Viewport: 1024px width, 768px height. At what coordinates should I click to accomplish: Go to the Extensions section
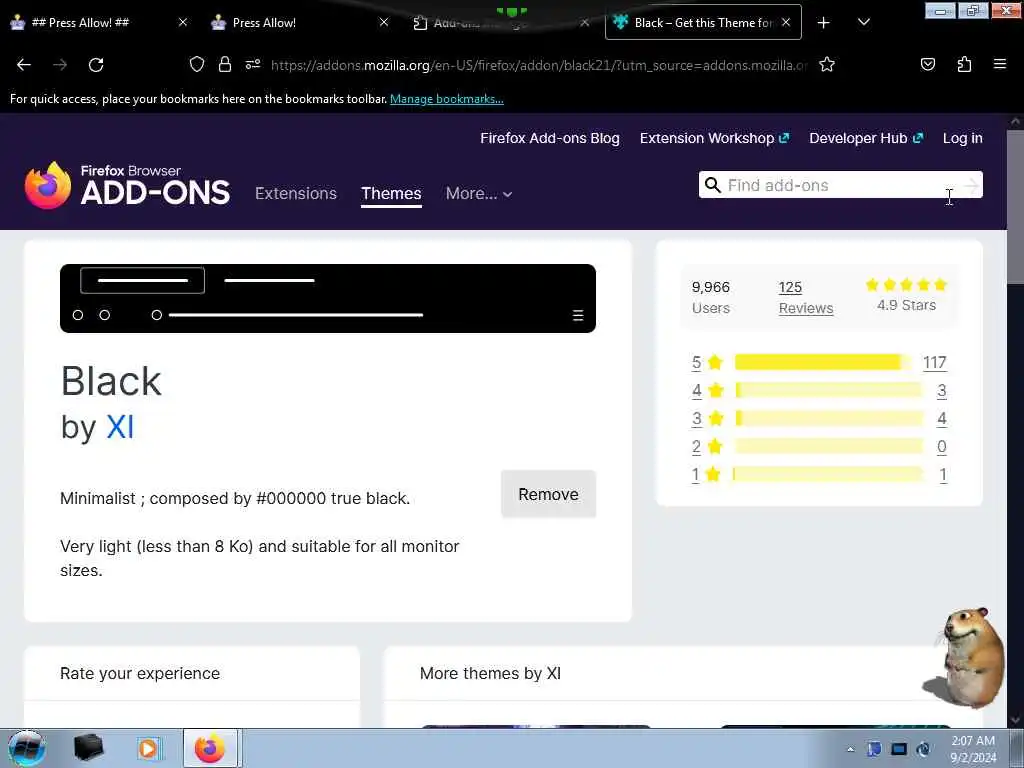[296, 193]
